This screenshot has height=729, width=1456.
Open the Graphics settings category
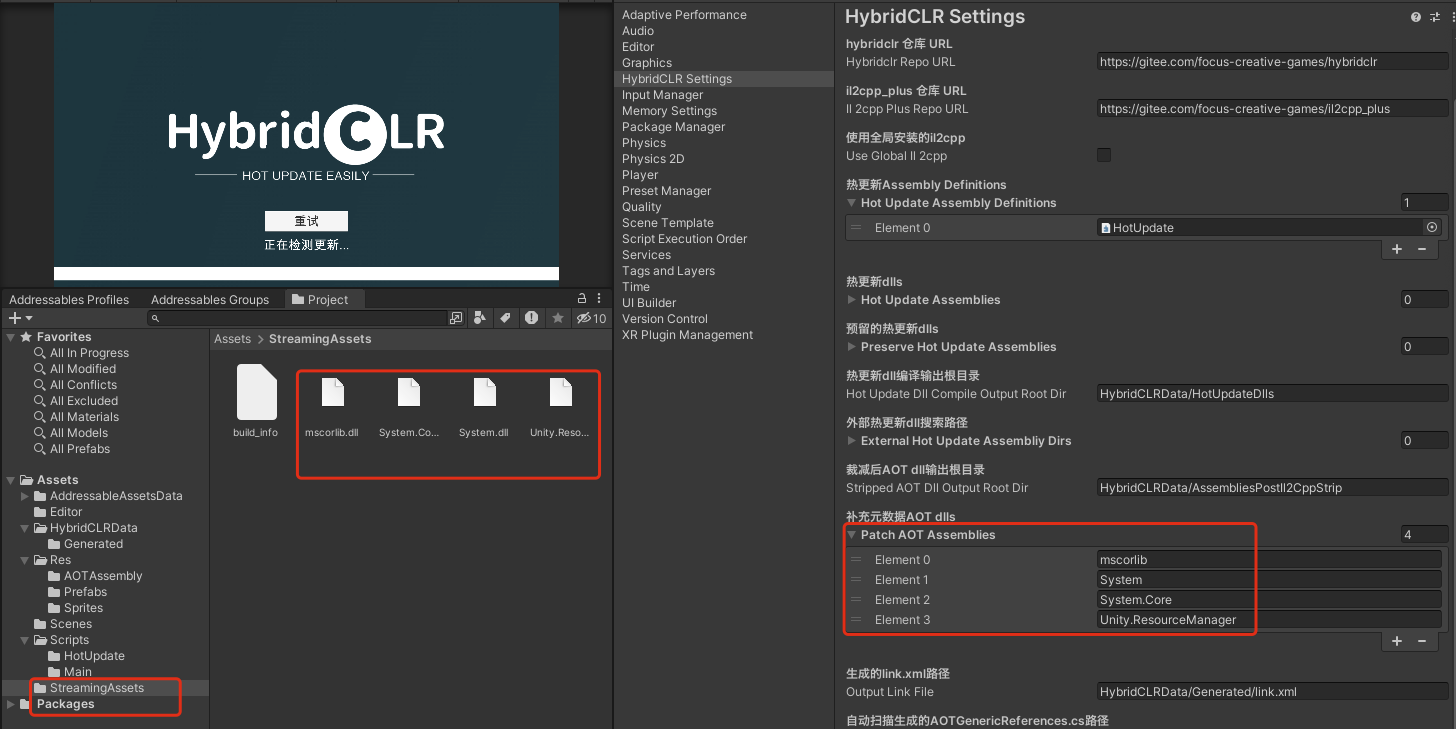point(647,63)
